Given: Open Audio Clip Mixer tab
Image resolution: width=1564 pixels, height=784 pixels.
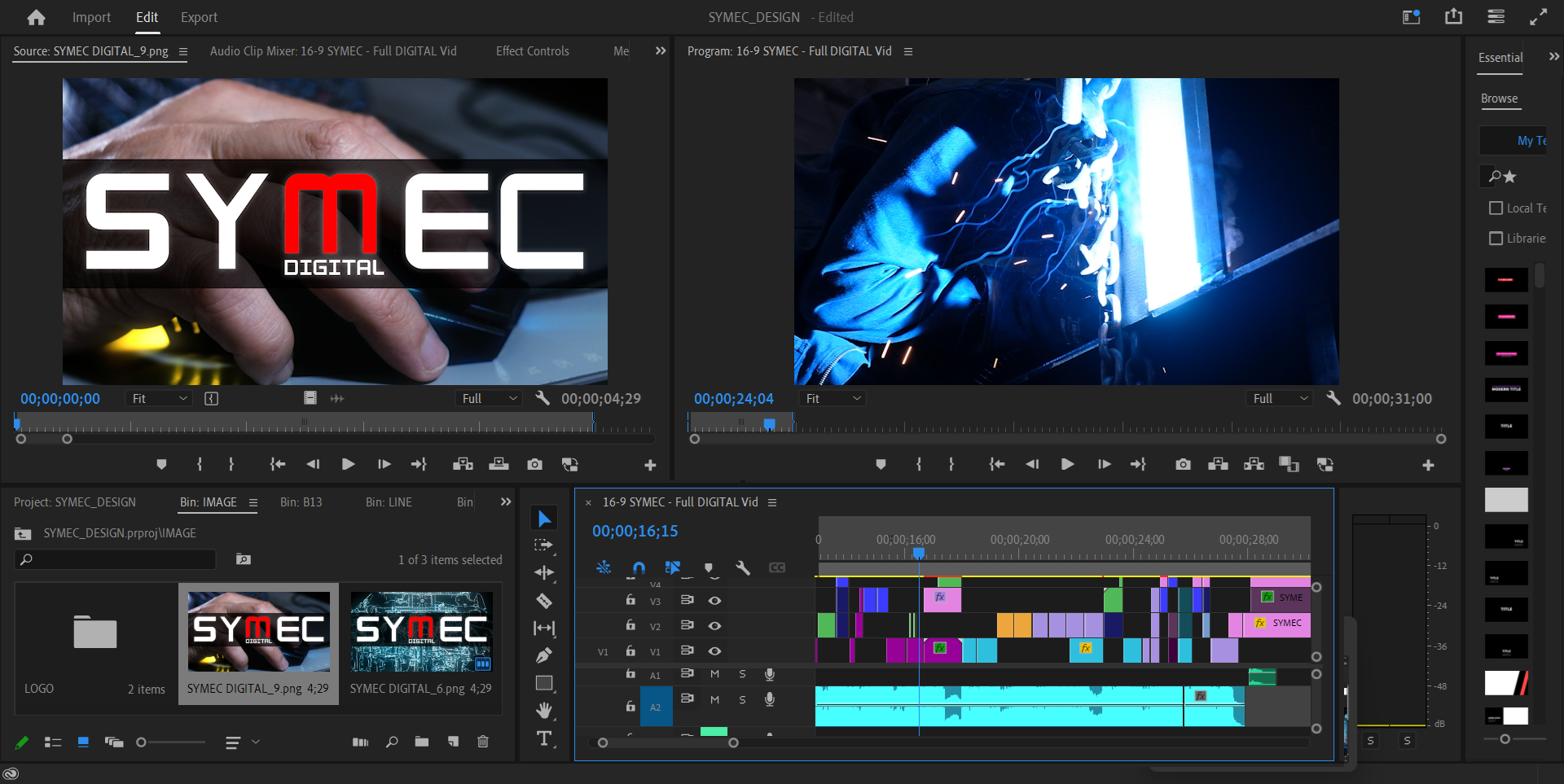Looking at the screenshot, I should [x=333, y=50].
